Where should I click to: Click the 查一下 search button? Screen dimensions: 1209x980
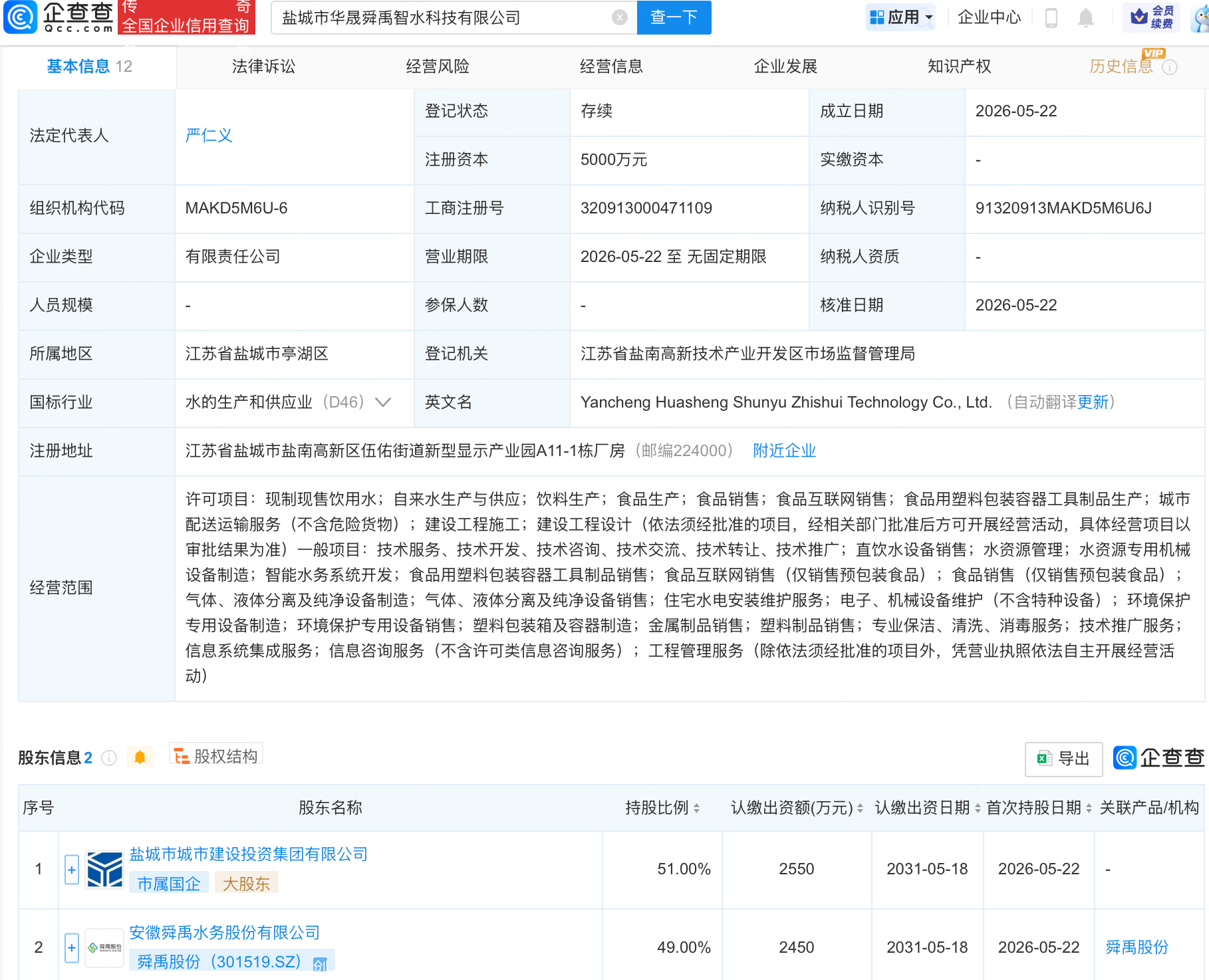[674, 17]
